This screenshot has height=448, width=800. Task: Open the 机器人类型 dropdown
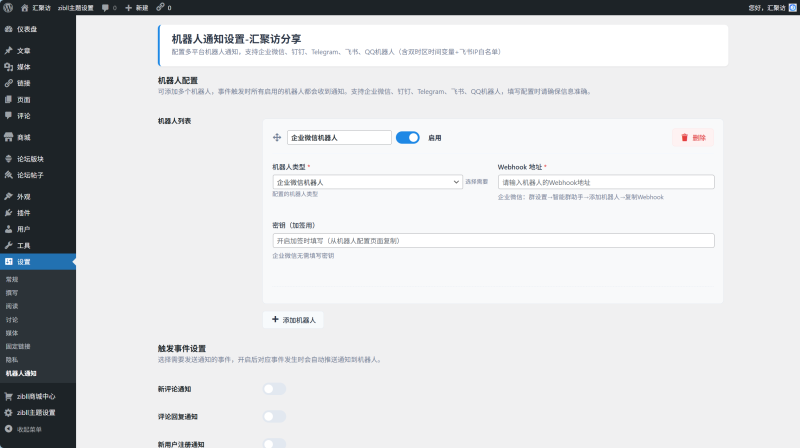click(366, 182)
